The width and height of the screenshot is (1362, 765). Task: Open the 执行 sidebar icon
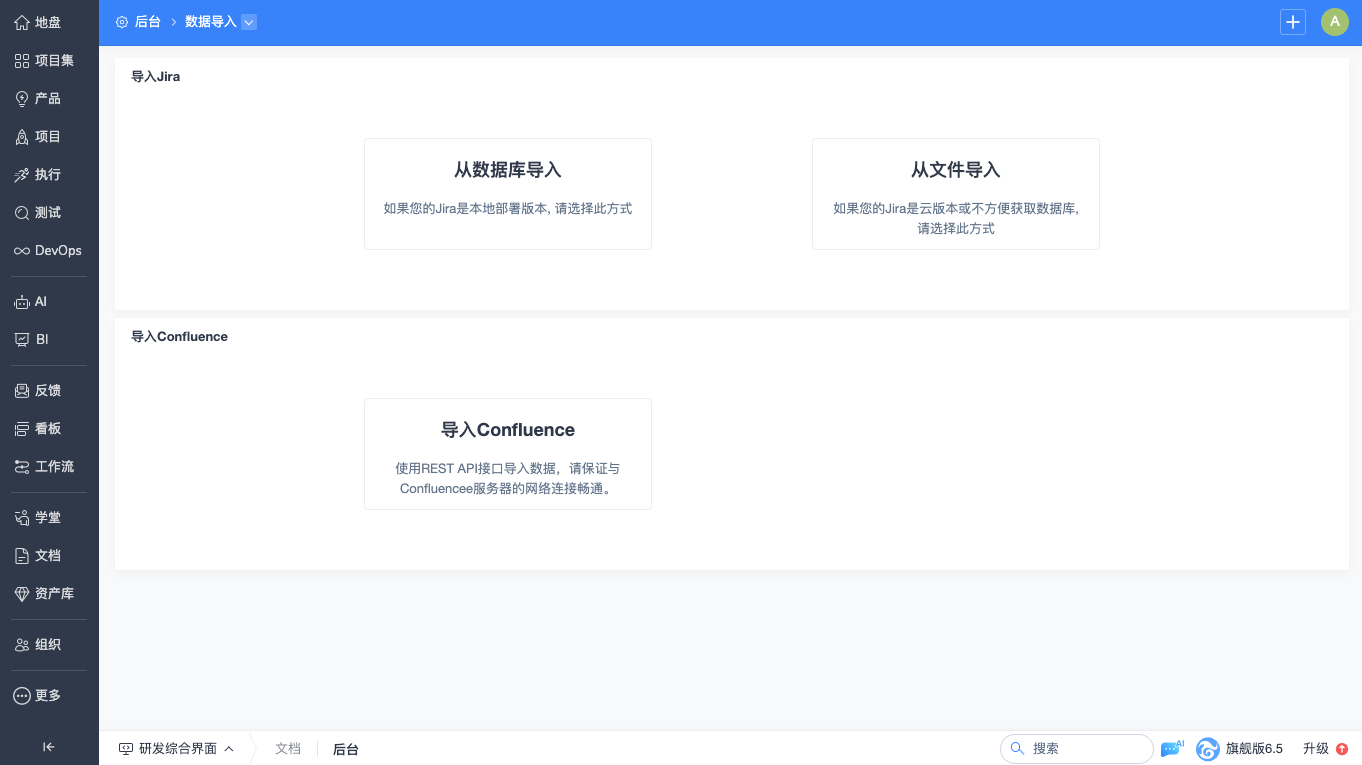click(22, 174)
